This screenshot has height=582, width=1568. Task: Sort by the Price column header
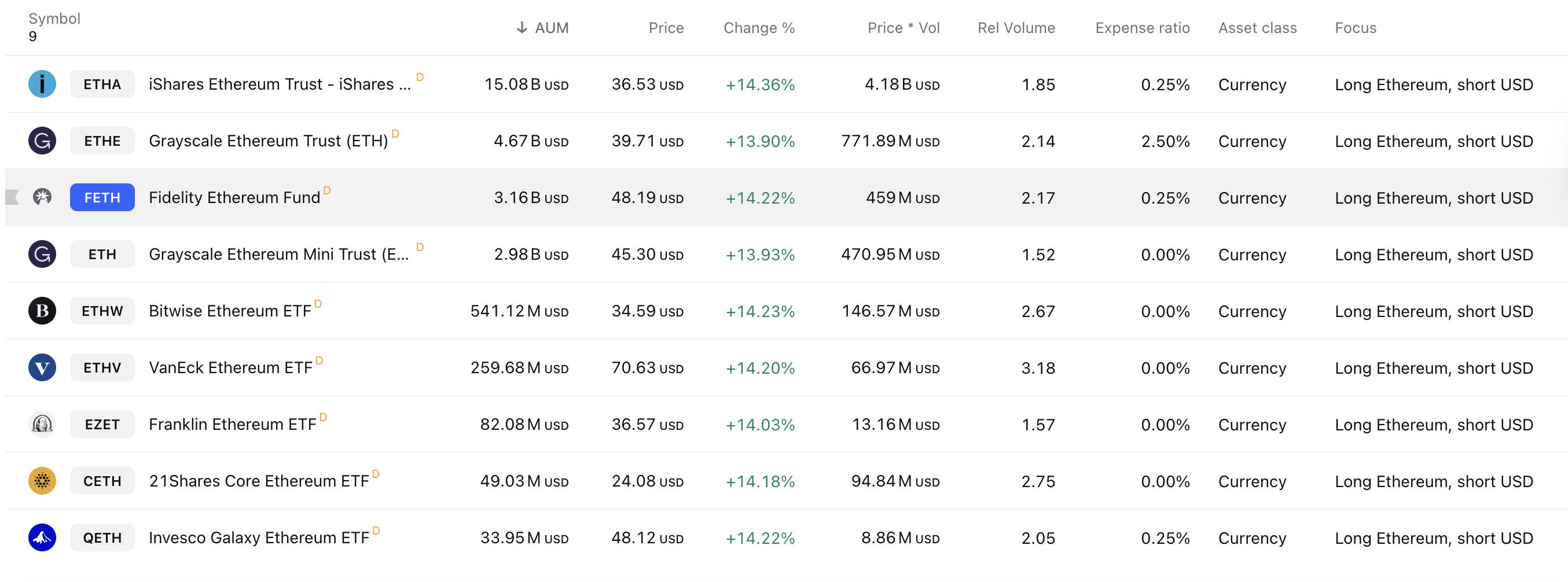666,27
